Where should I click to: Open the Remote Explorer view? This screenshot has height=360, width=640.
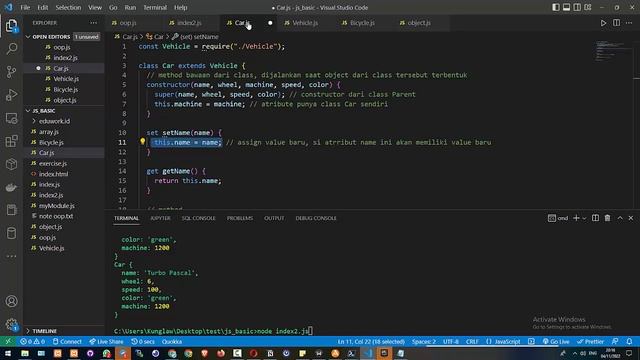(11, 118)
